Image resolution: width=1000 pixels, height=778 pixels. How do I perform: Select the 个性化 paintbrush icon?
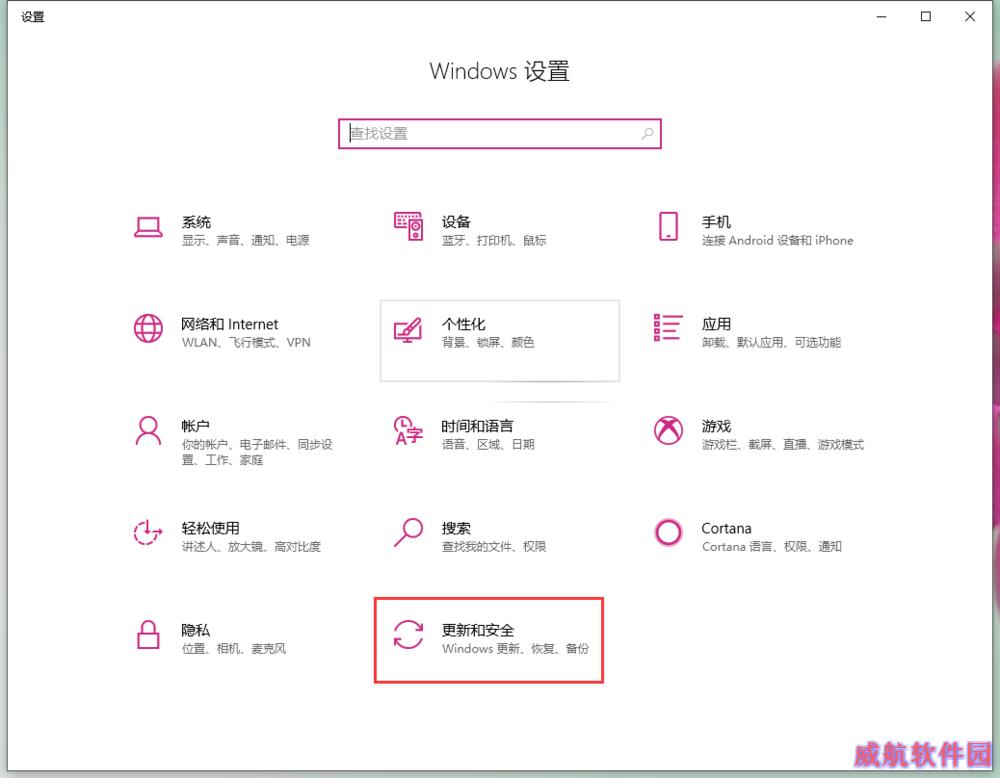(408, 329)
